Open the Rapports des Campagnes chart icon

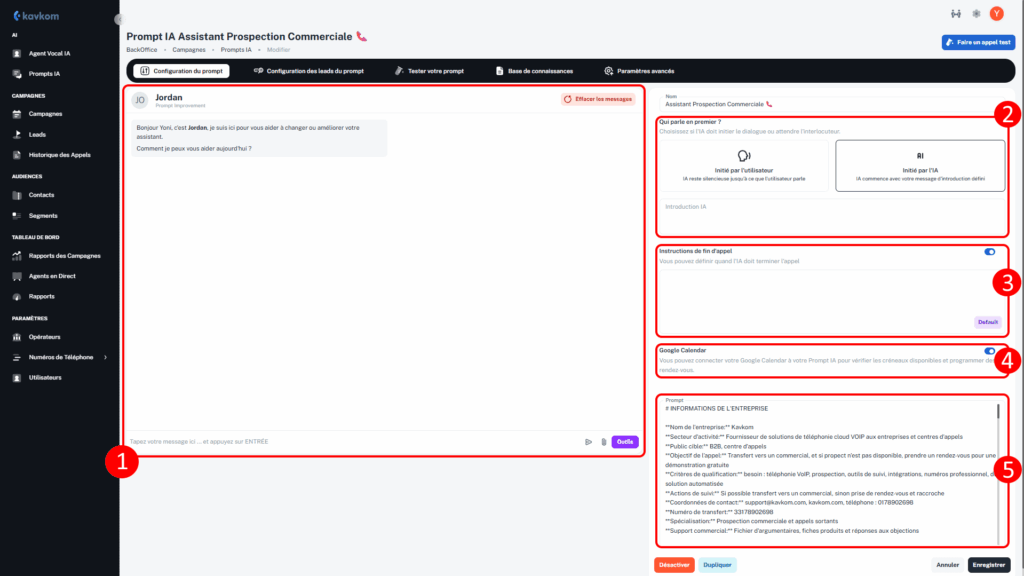click(x=18, y=256)
